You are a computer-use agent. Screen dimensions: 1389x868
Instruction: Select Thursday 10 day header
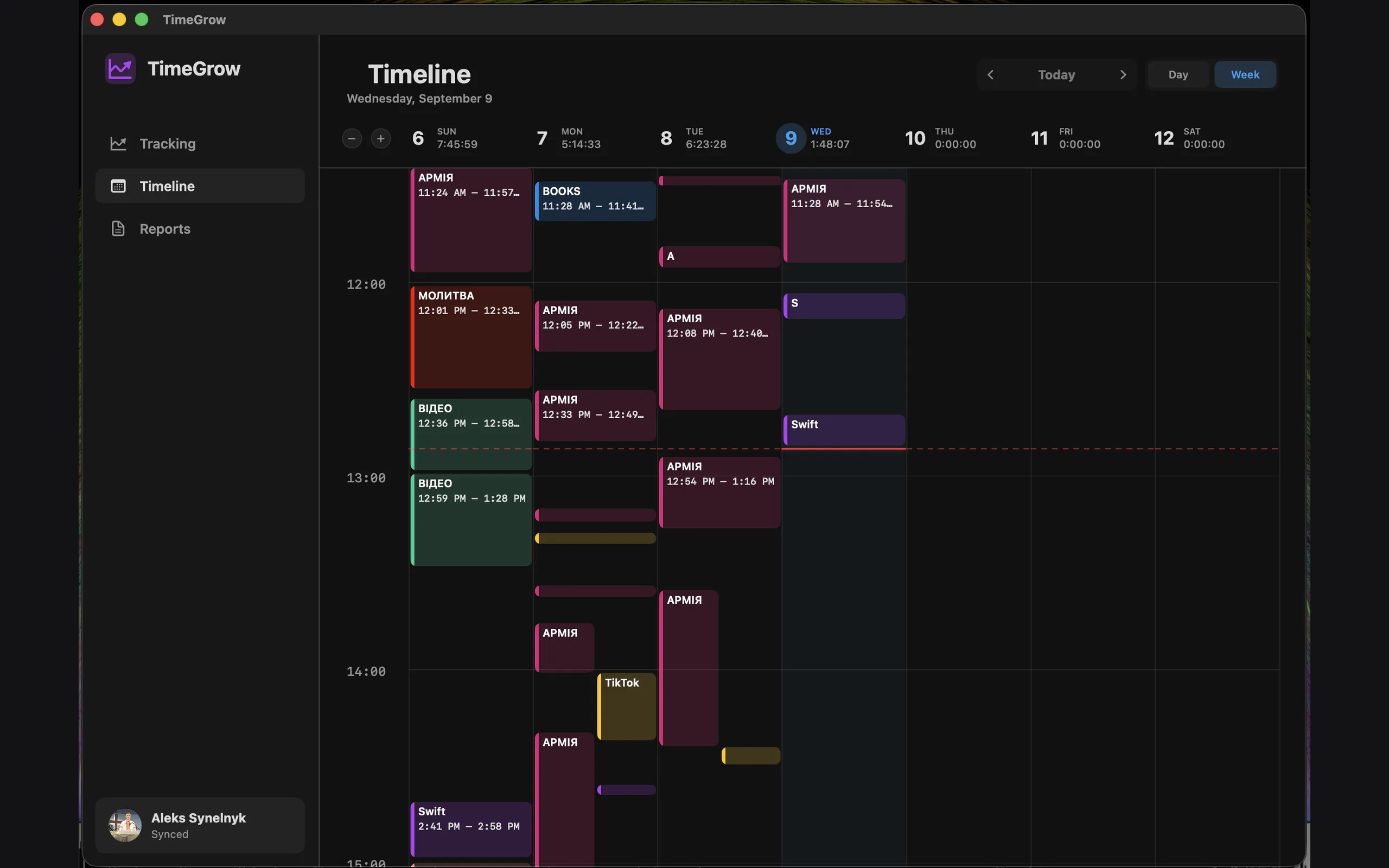pos(940,138)
